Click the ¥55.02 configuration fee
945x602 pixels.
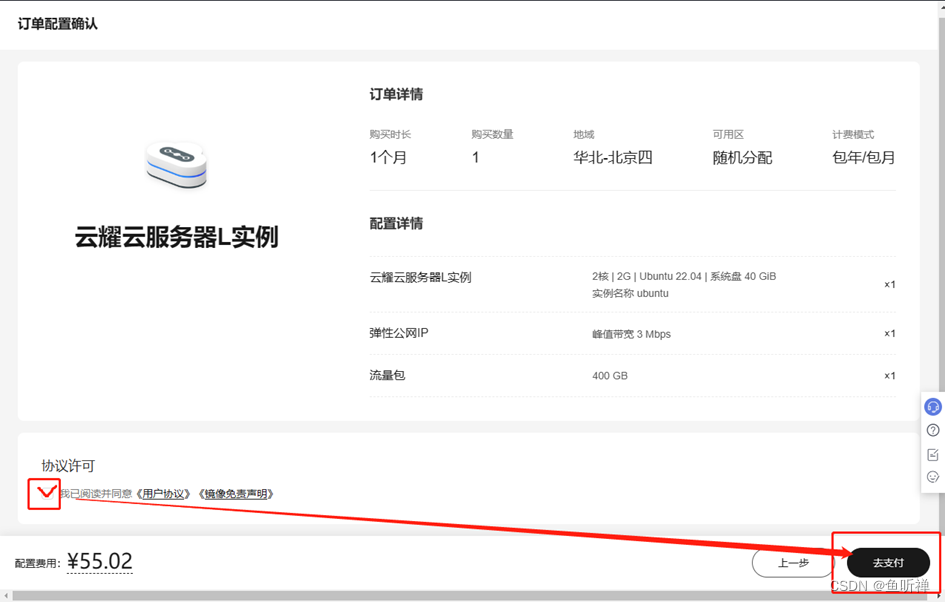pyautogui.click(x=99, y=562)
